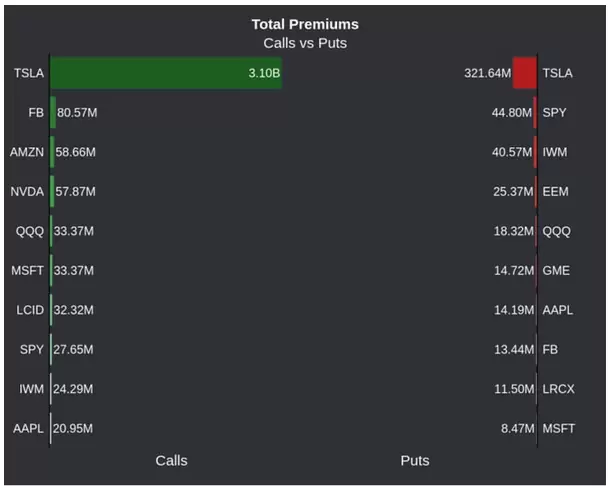The width and height of the screenshot is (612, 488).
Task: Click the FB calls value 80.57M
Action: 77,113
